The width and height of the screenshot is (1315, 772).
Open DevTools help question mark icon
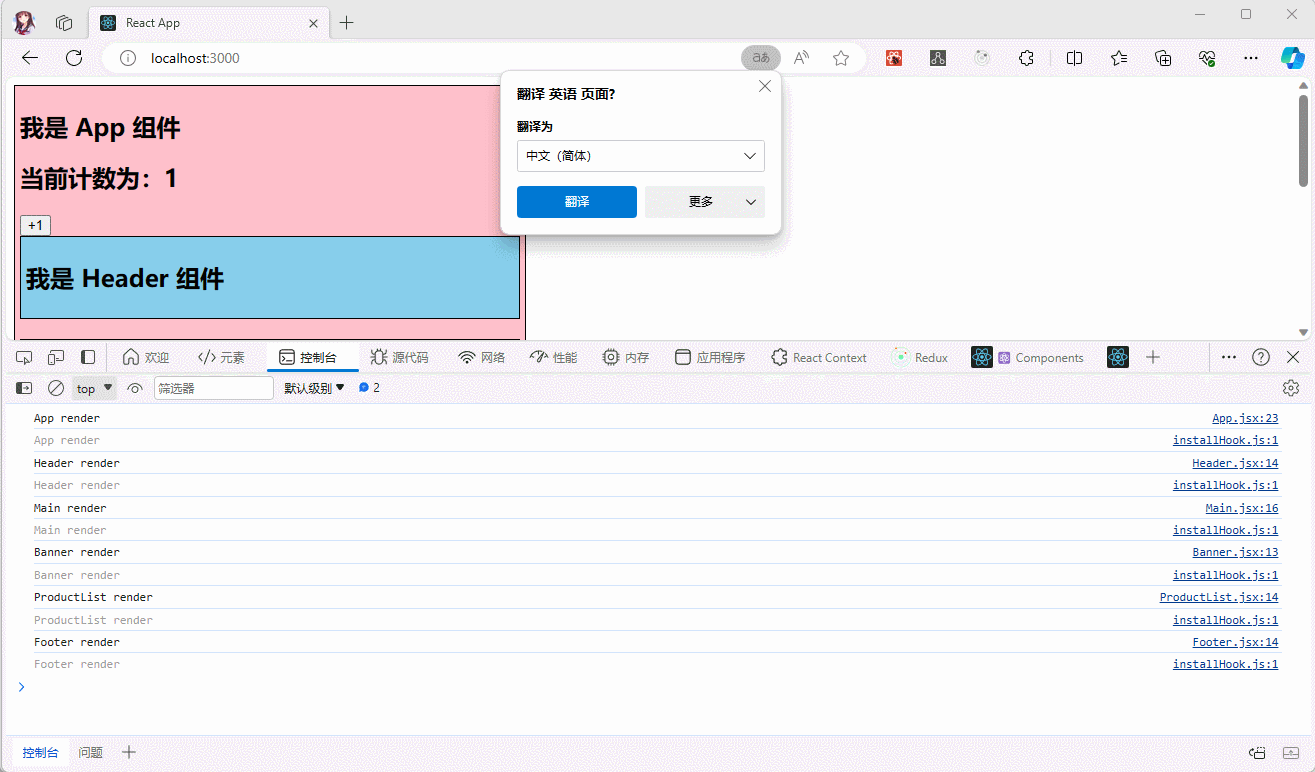point(1261,357)
